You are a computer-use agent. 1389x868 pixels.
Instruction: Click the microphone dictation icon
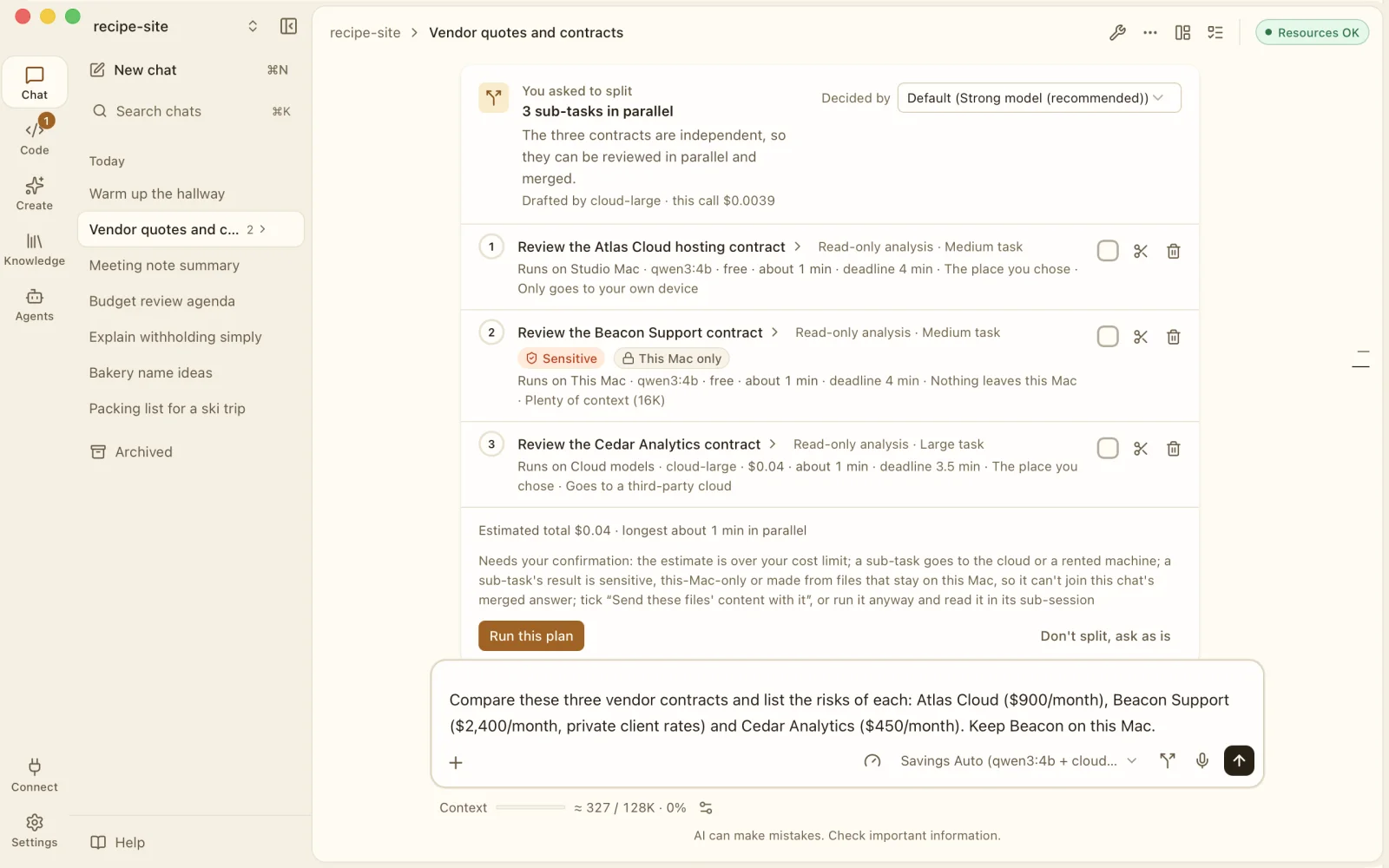pos(1202,761)
